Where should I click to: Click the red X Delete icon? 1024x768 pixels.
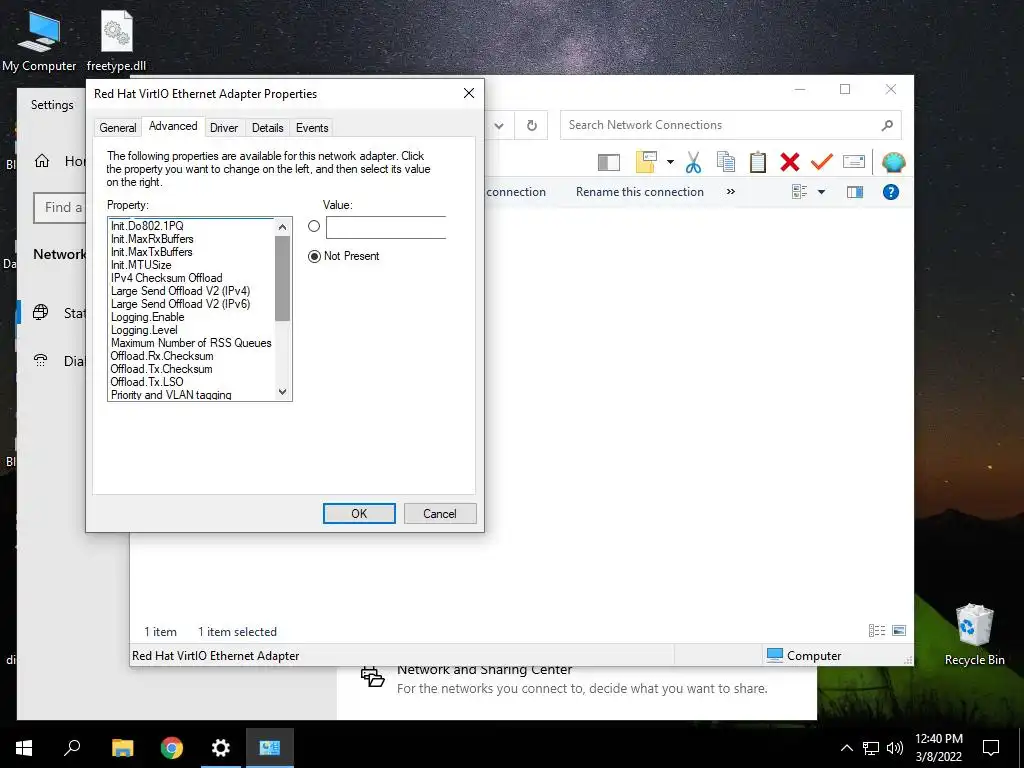[x=790, y=162]
